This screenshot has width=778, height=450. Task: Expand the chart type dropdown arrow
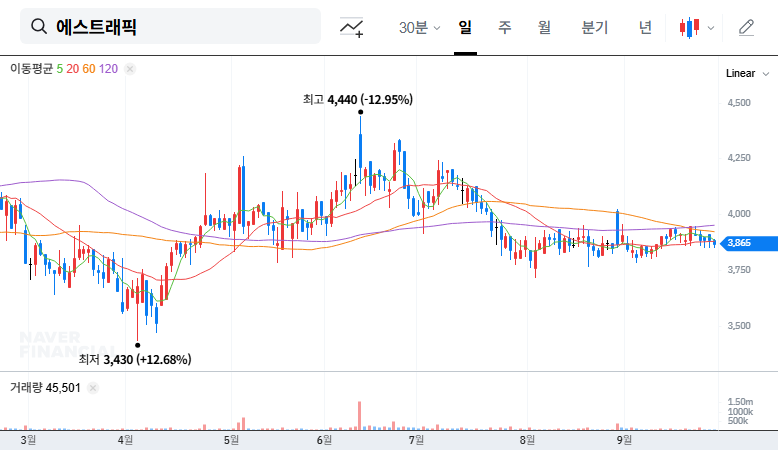(x=711, y=28)
